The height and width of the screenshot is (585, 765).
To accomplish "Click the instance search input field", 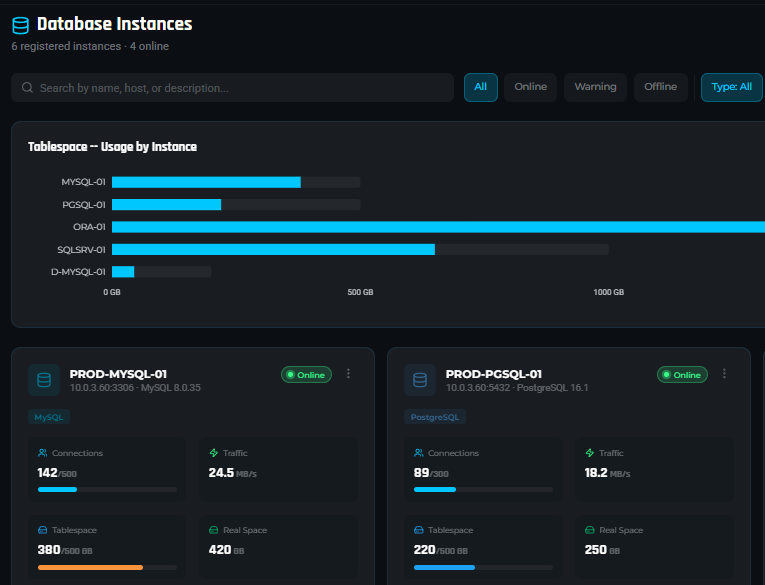I will [240, 88].
